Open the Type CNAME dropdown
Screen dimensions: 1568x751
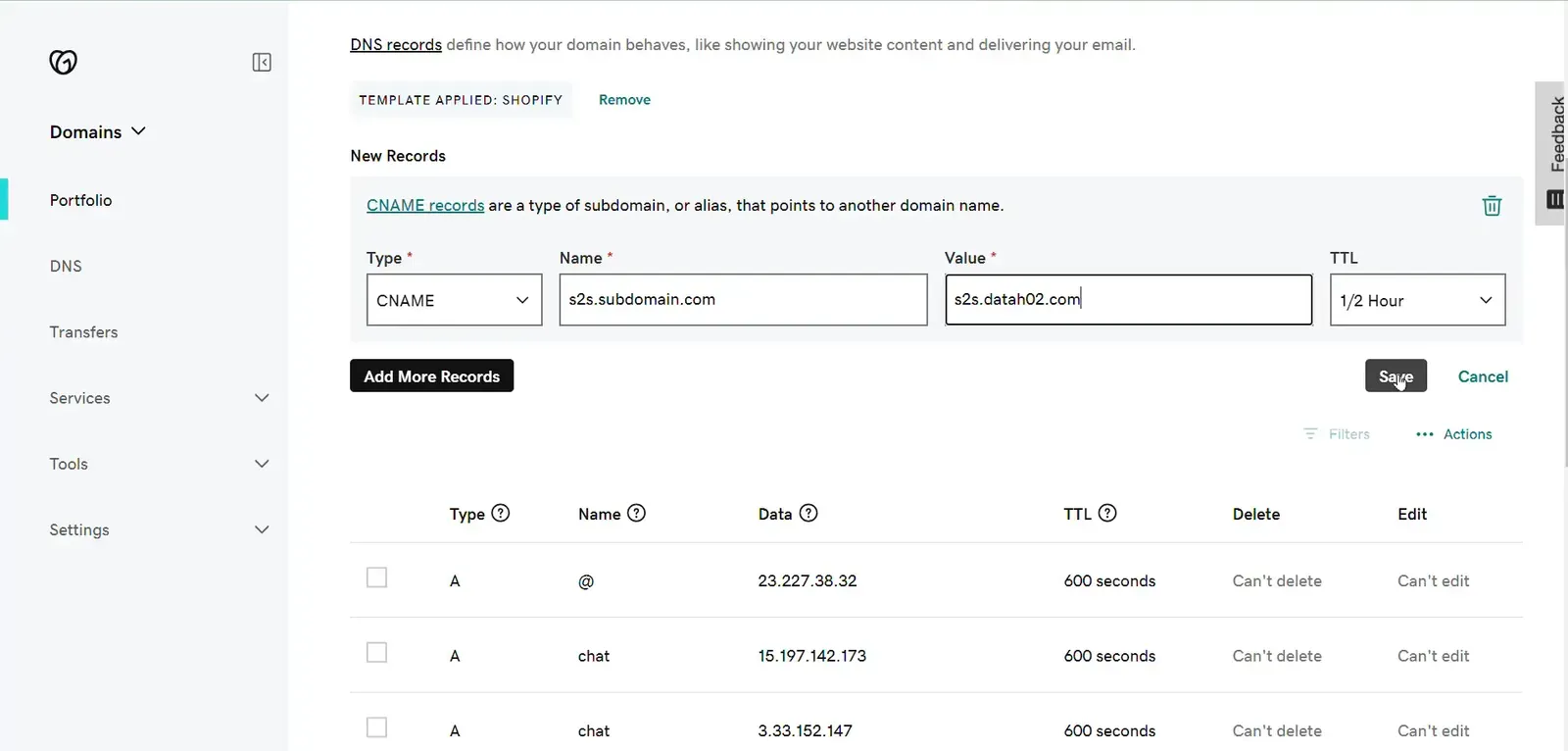(454, 300)
